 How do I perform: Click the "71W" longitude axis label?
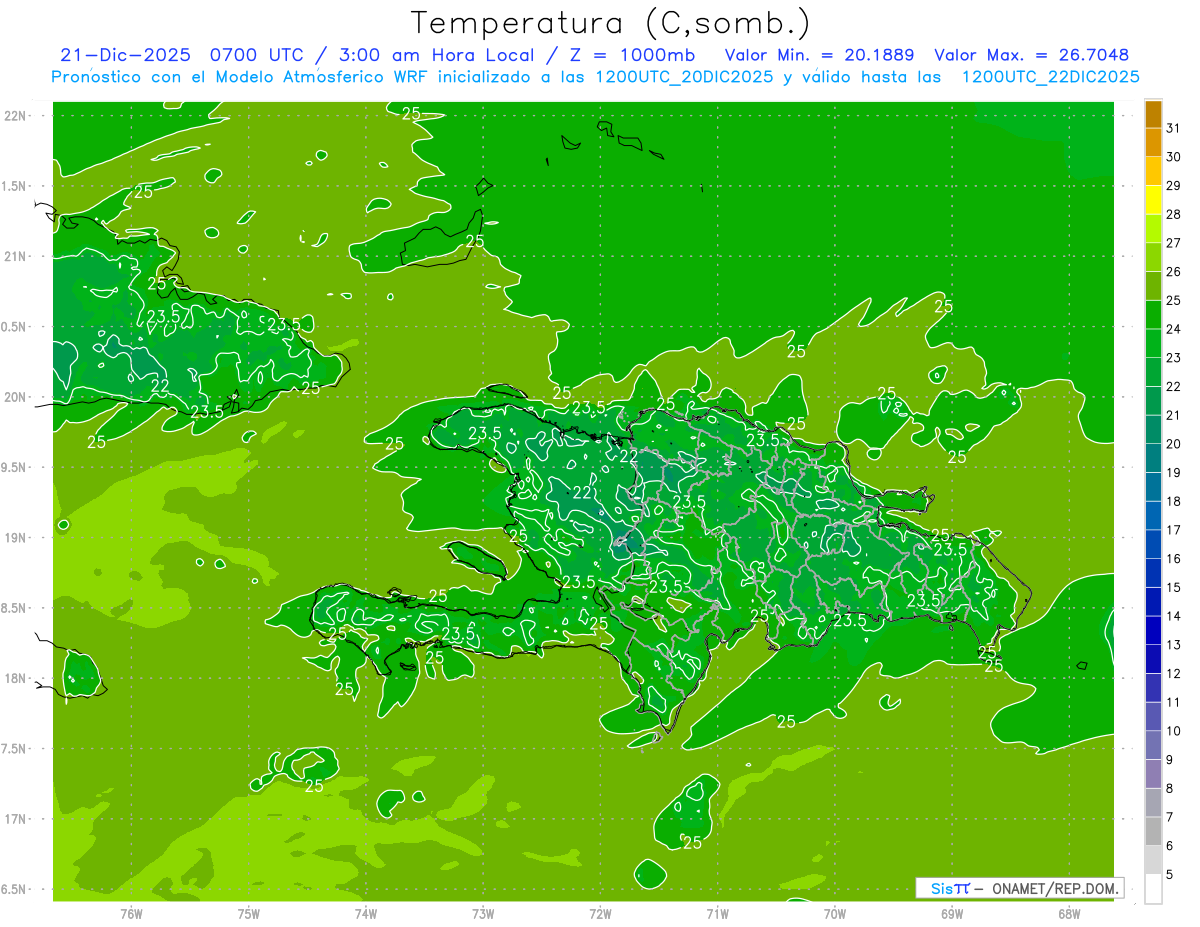[x=717, y=914]
